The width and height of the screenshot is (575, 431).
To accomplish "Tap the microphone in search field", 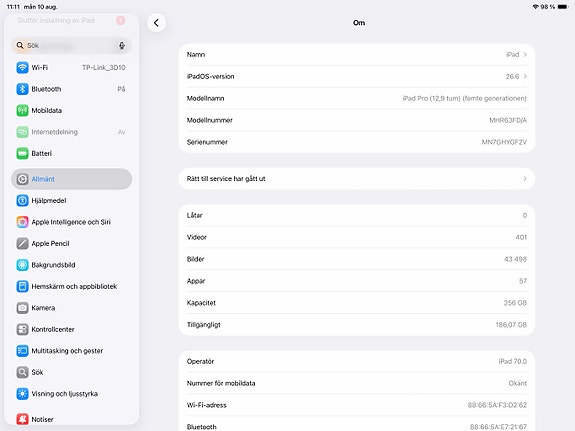I will [x=122, y=45].
